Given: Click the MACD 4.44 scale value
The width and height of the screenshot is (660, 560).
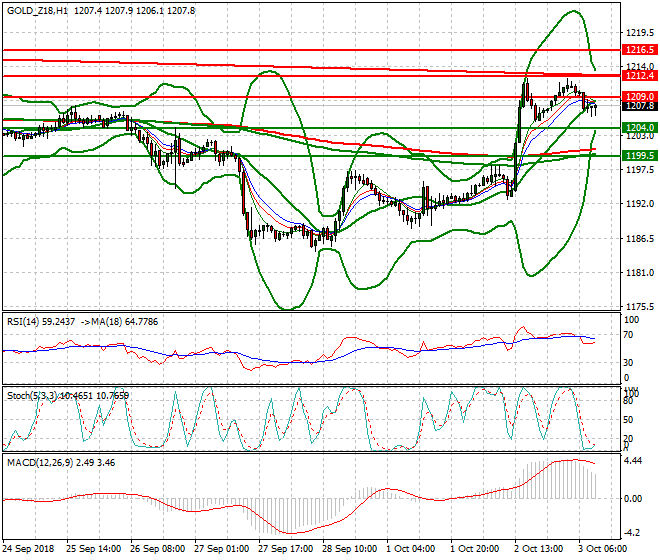Looking at the screenshot, I should (633, 461).
